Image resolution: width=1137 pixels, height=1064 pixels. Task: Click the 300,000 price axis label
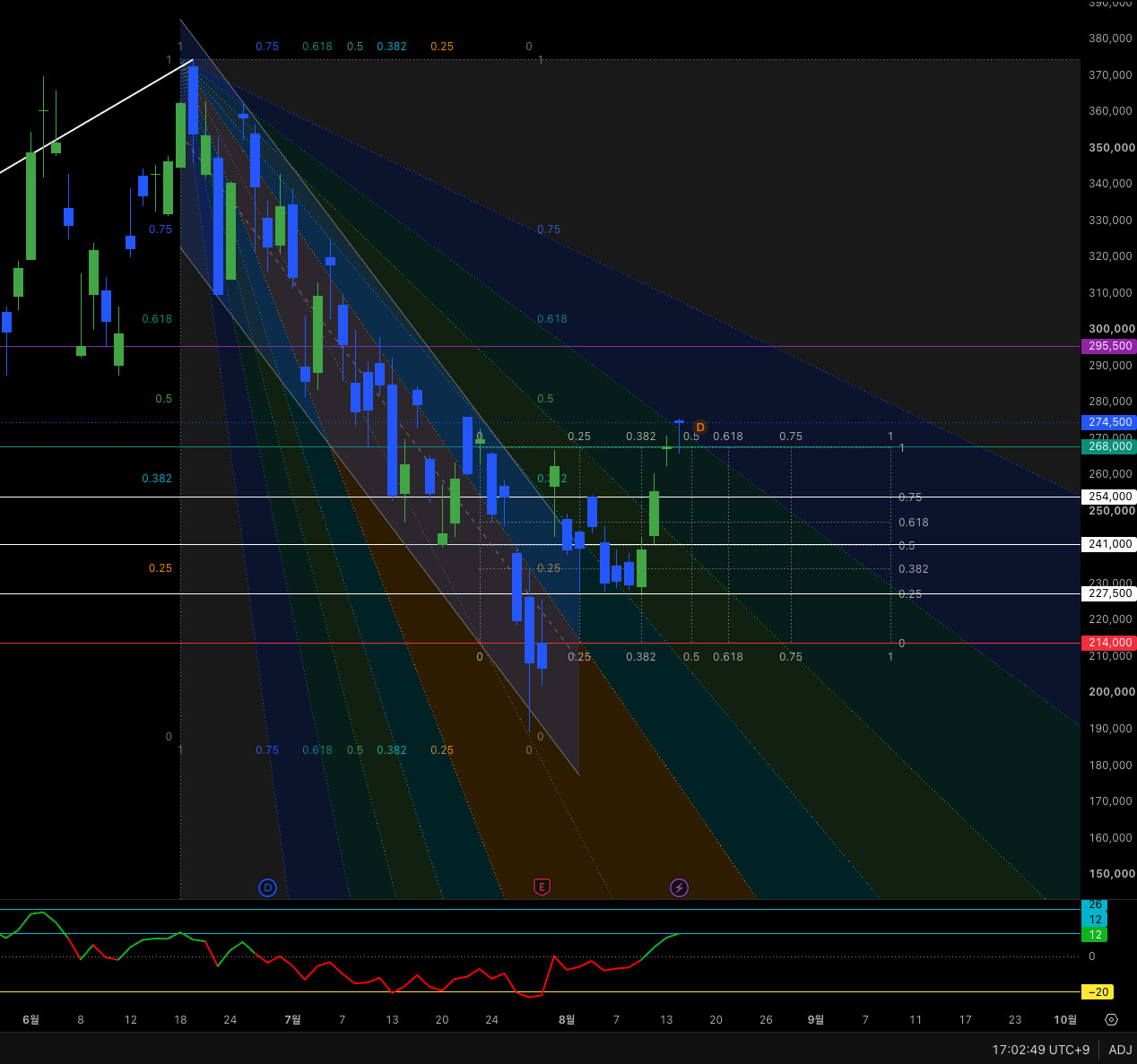[1111, 329]
